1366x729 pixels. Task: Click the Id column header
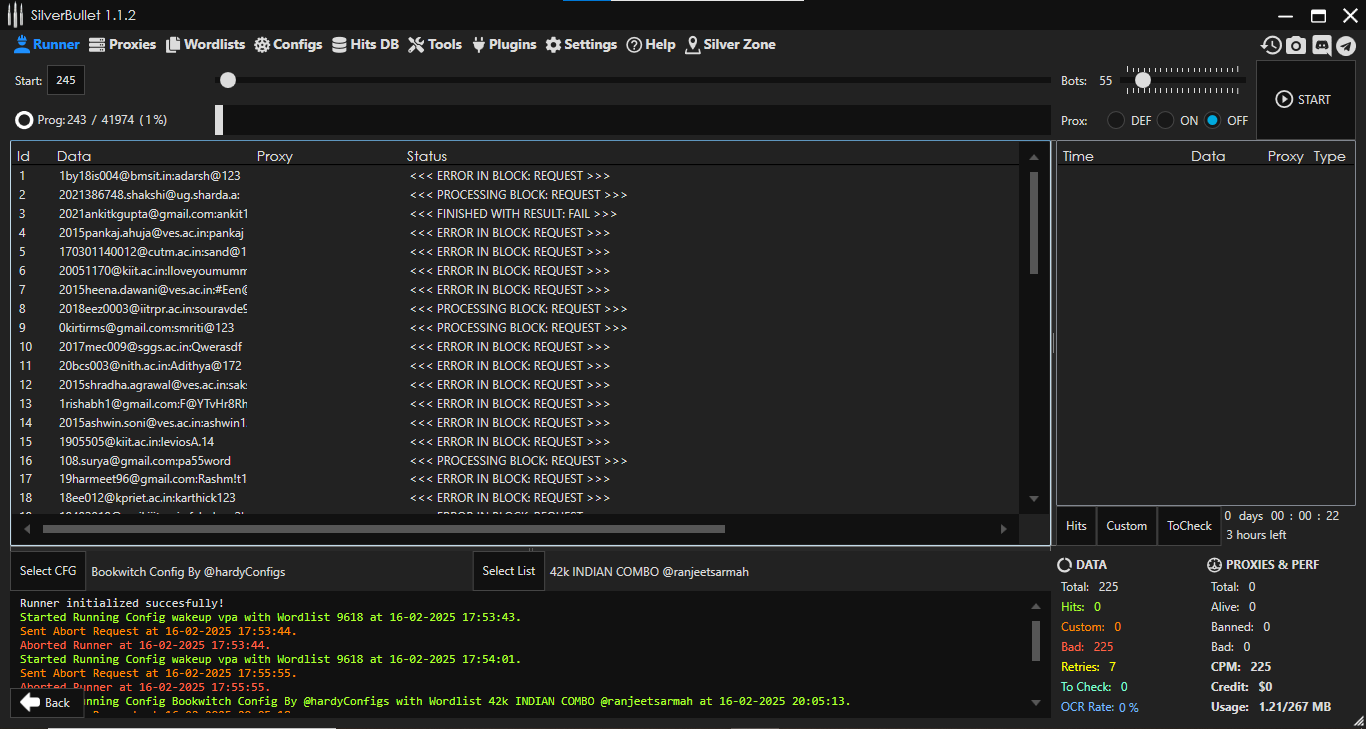point(23,156)
